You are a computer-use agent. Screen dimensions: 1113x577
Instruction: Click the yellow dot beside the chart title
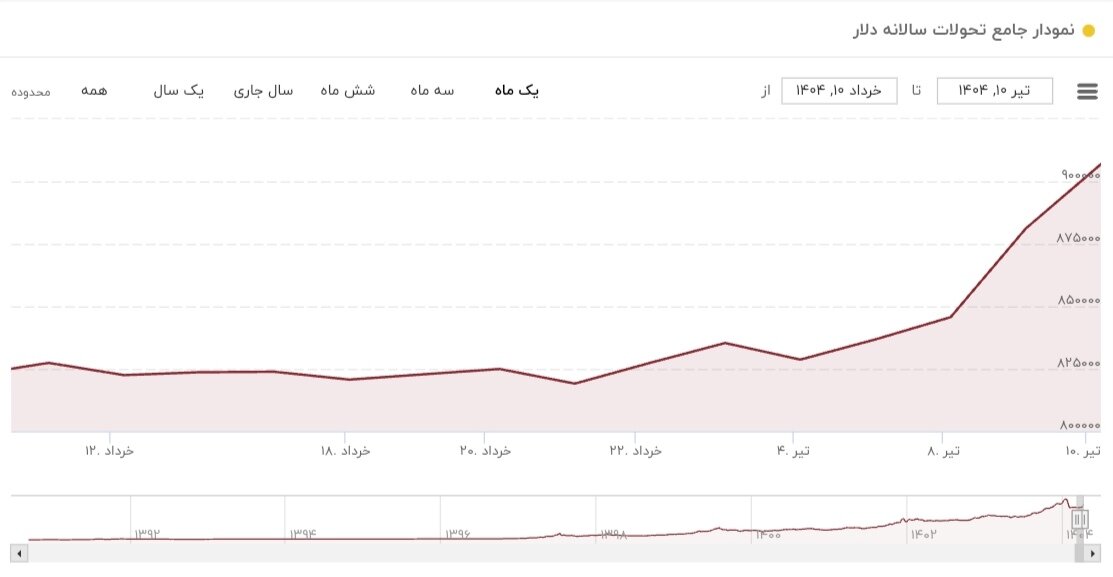(1089, 30)
